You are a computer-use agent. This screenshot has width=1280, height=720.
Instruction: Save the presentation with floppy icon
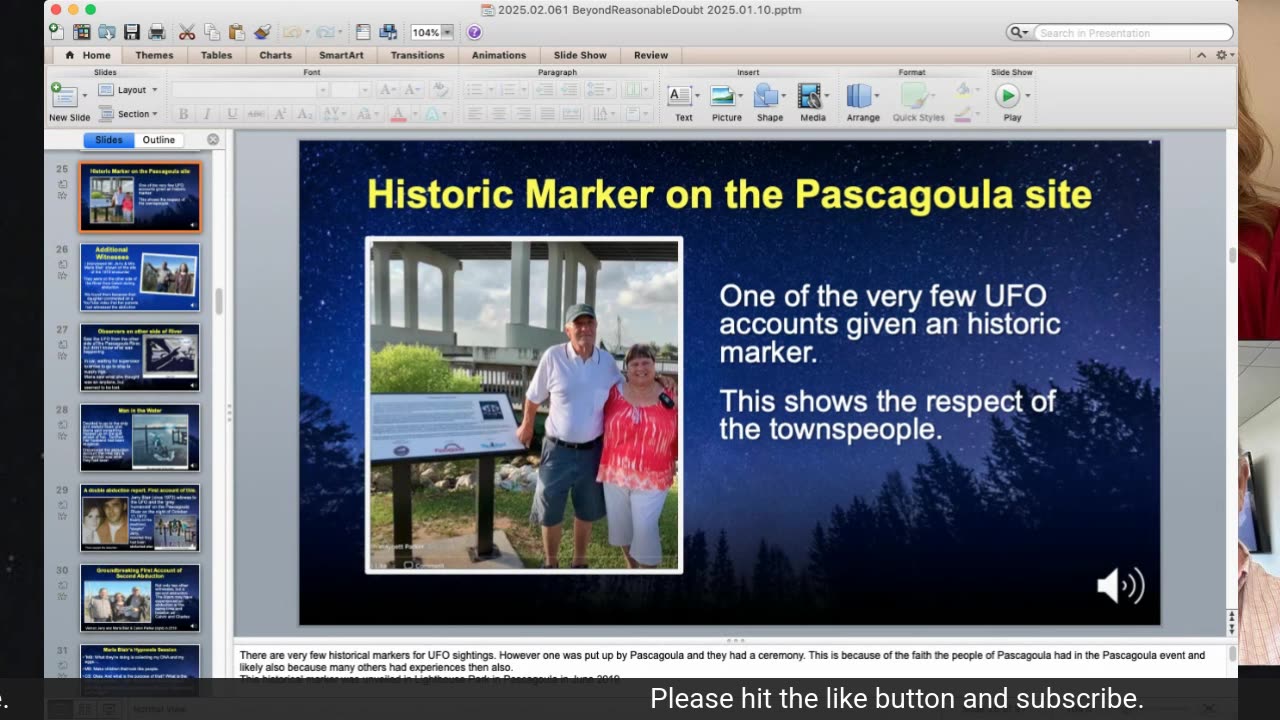click(x=132, y=32)
